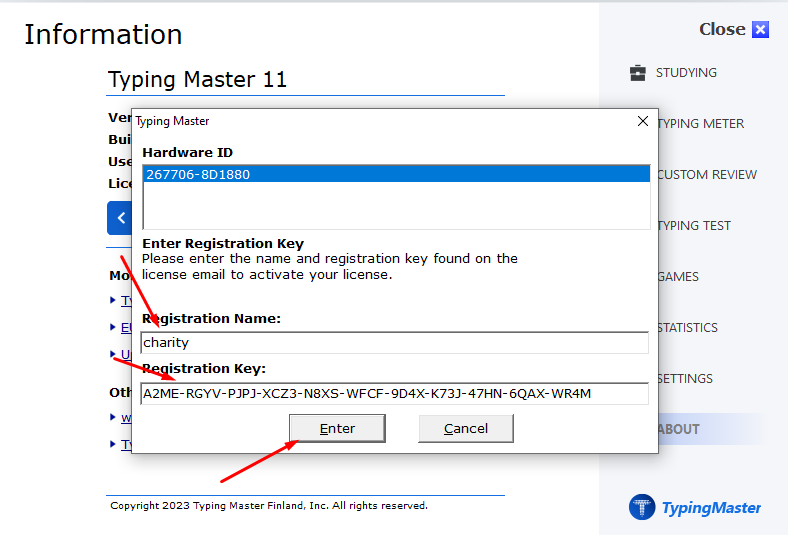Screen dimensions: 788x535
Task: Focus the Registration Key text box
Action: pyautogui.click(x=395, y=393)
